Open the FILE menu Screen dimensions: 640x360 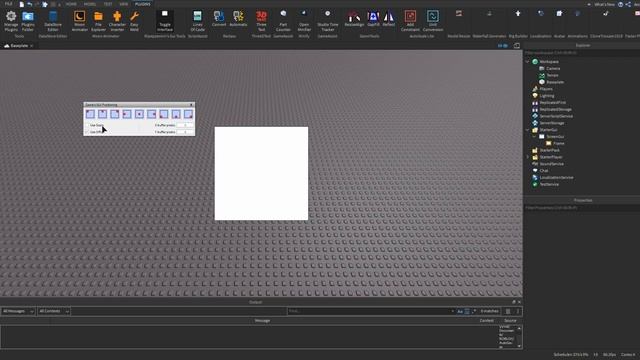coord(8,4)
